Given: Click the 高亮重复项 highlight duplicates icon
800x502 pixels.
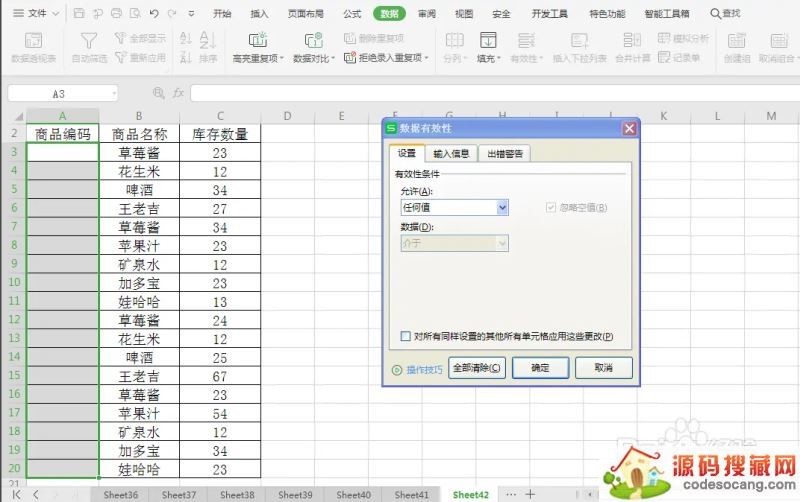Looking at the screenshot, I should tap(257, 40).
